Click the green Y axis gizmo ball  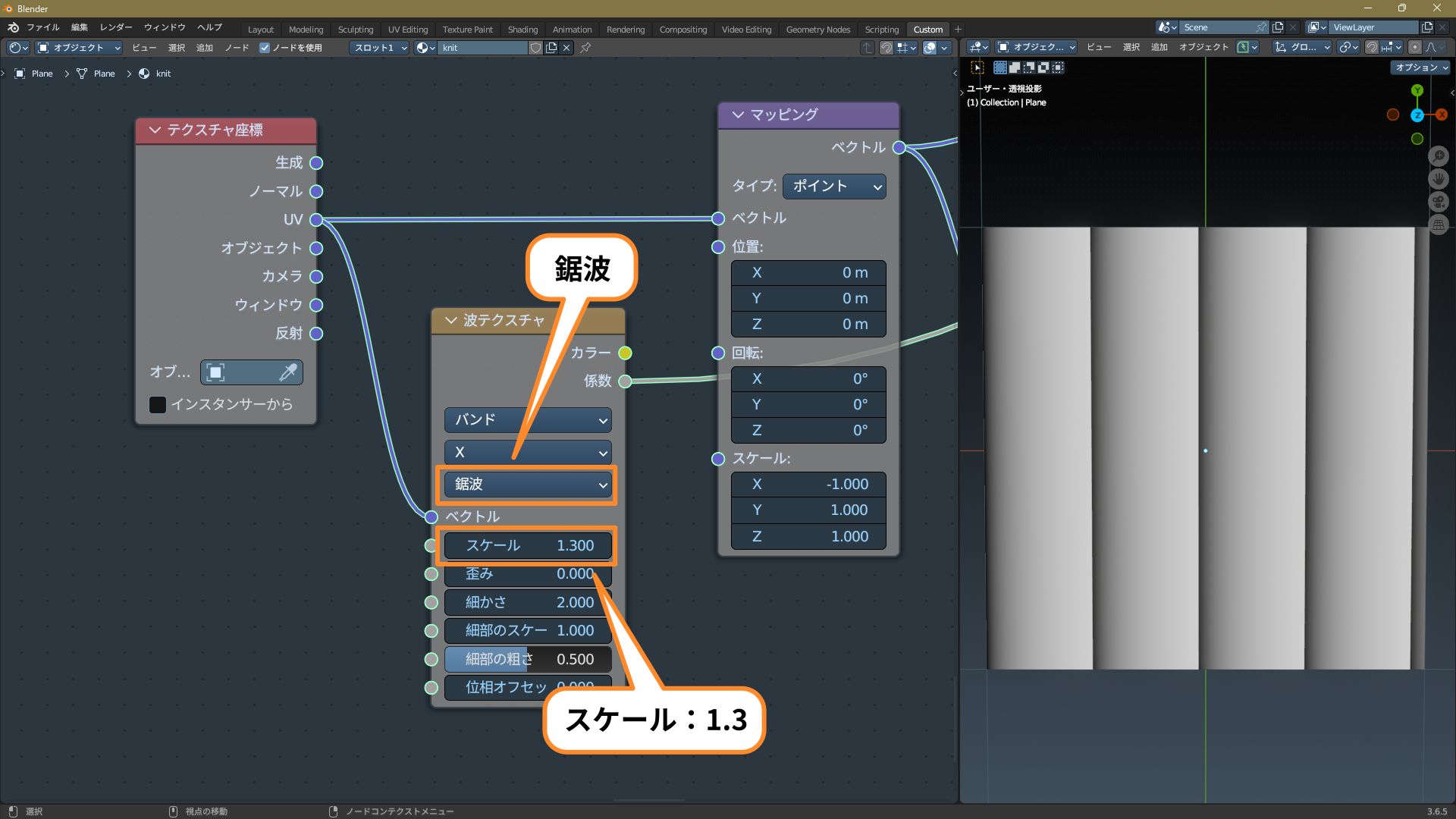click(x=1417, y=90)
